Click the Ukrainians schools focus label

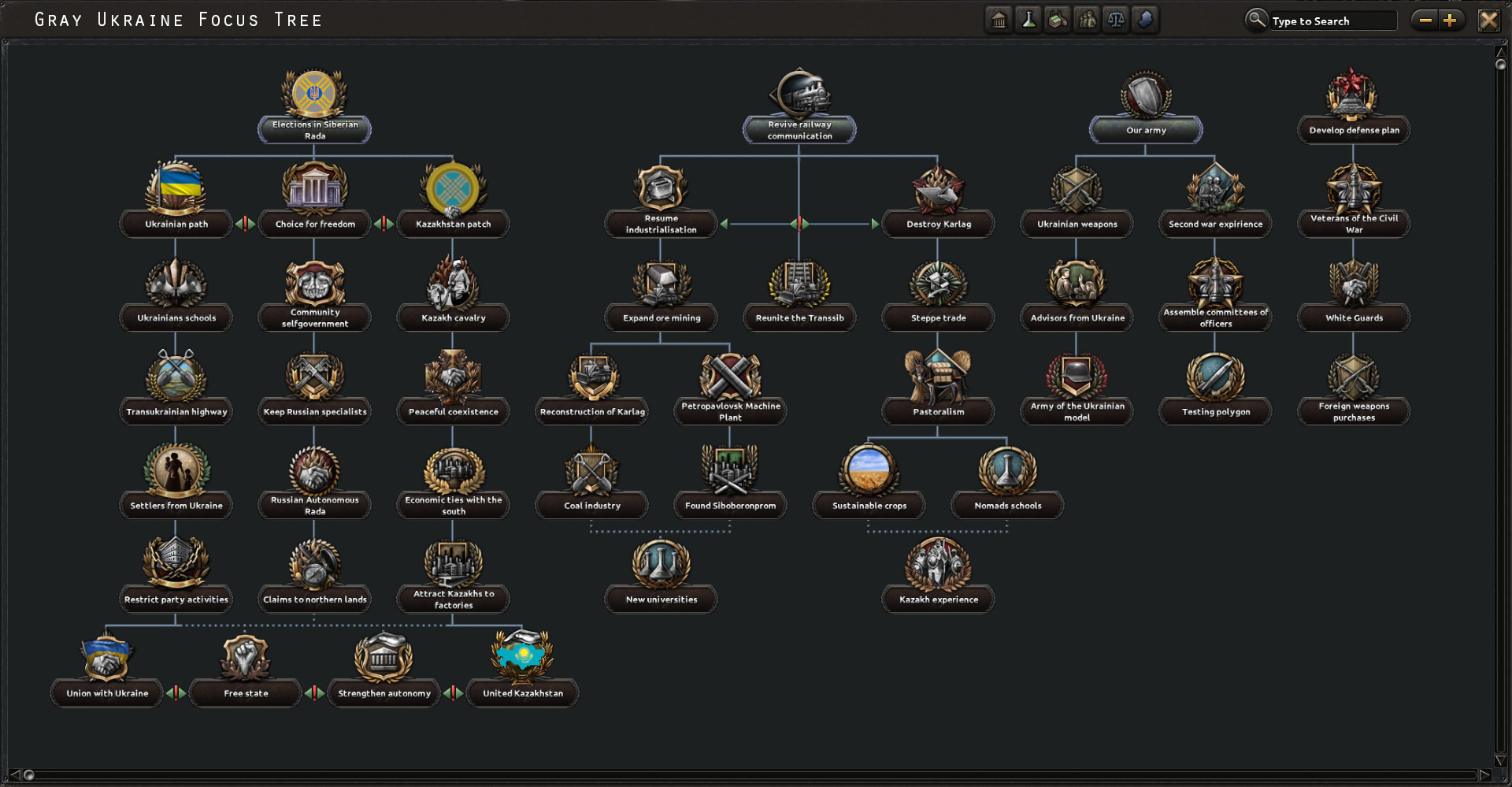pos(176,317)
